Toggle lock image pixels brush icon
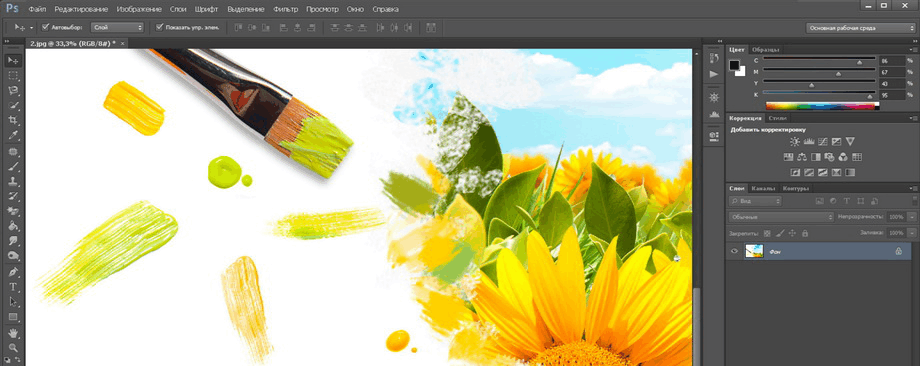 tap(780, 233)
